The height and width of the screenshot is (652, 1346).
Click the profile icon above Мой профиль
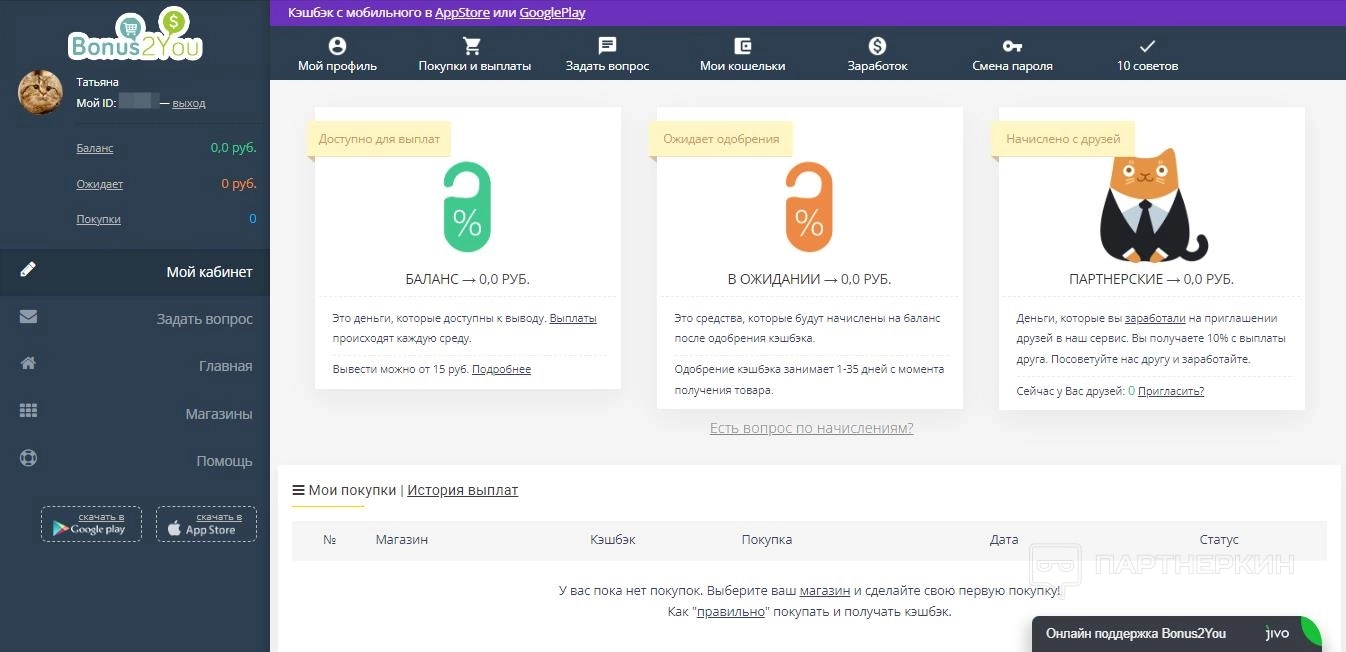337,46
